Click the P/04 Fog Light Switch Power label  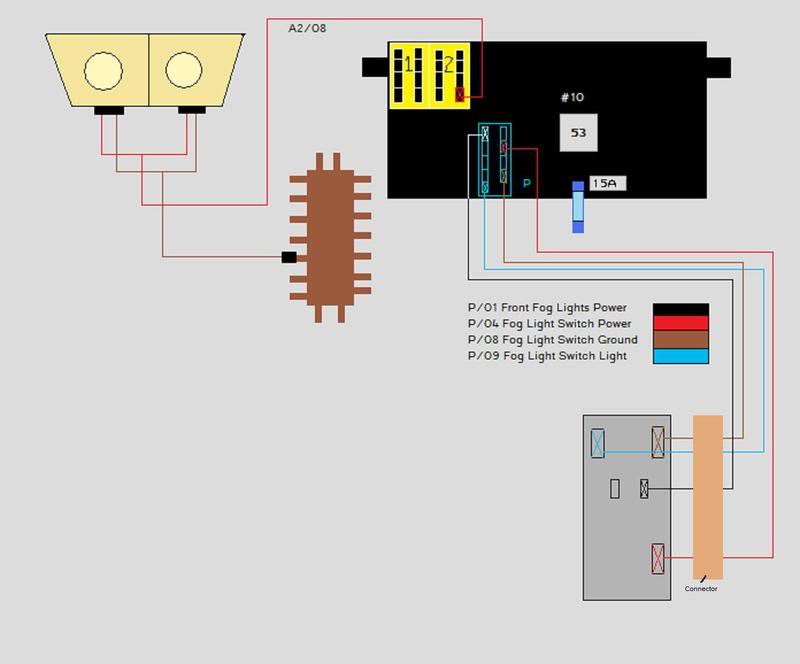[549, 324]
